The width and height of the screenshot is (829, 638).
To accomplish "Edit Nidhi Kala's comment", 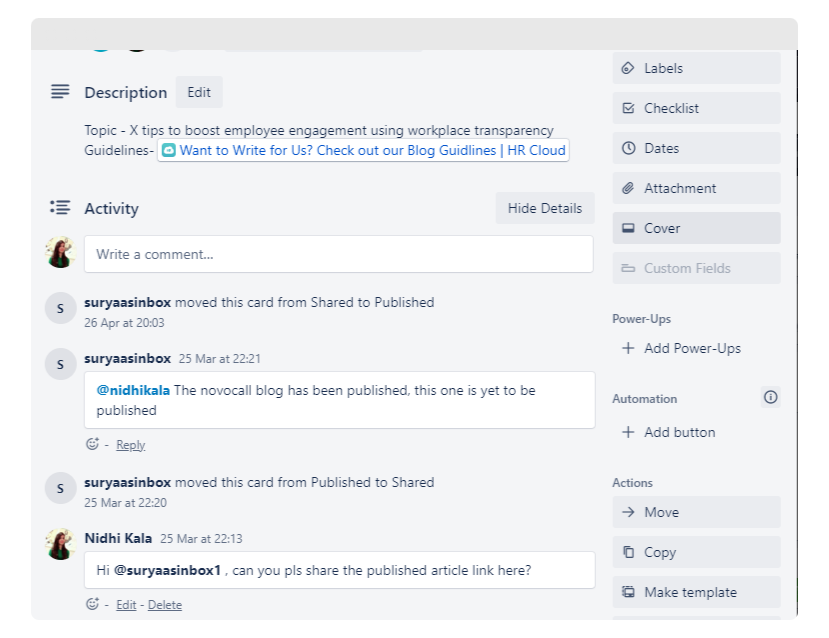I will point(126,605).
